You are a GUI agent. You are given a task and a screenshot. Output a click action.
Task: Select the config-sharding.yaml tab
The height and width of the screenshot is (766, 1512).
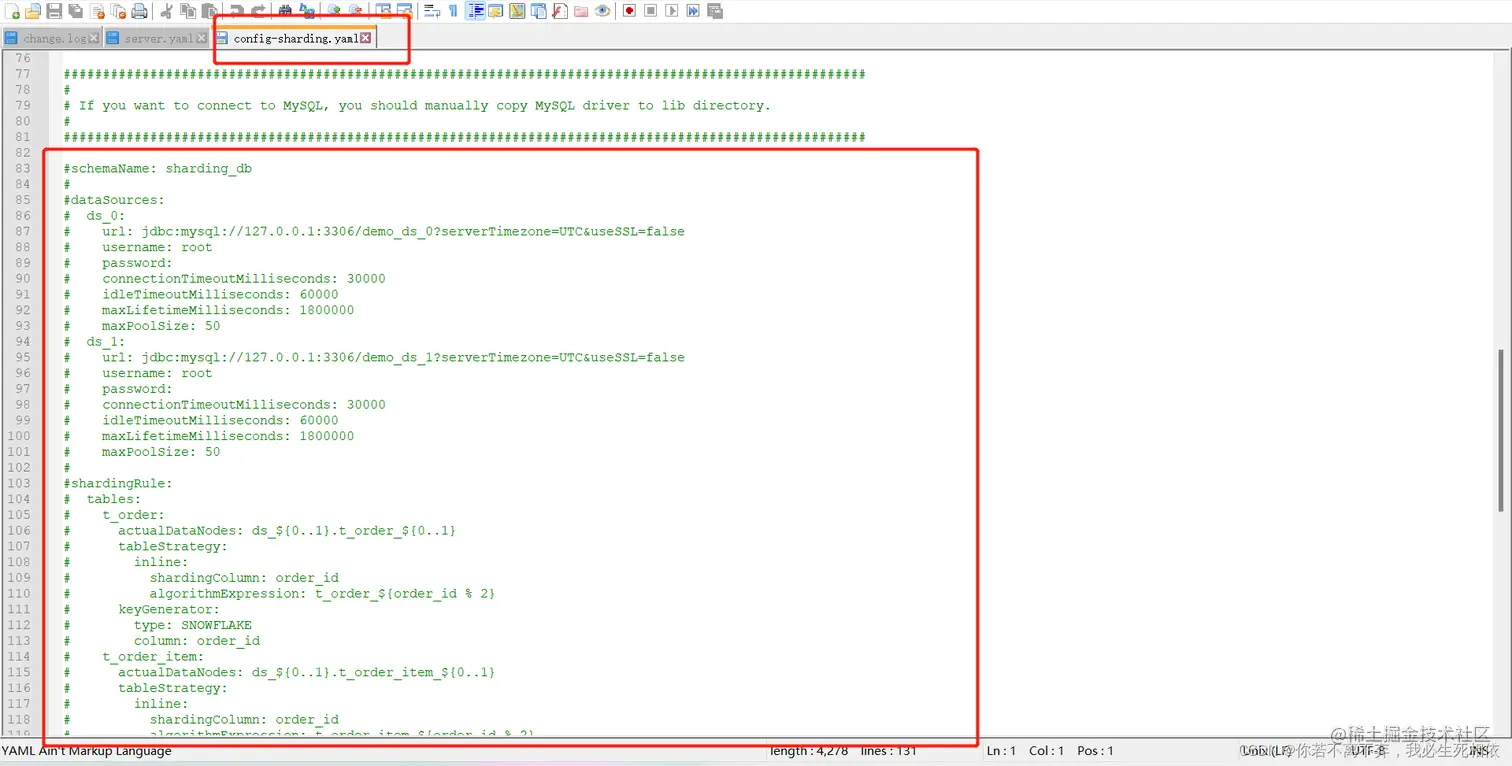295,38
